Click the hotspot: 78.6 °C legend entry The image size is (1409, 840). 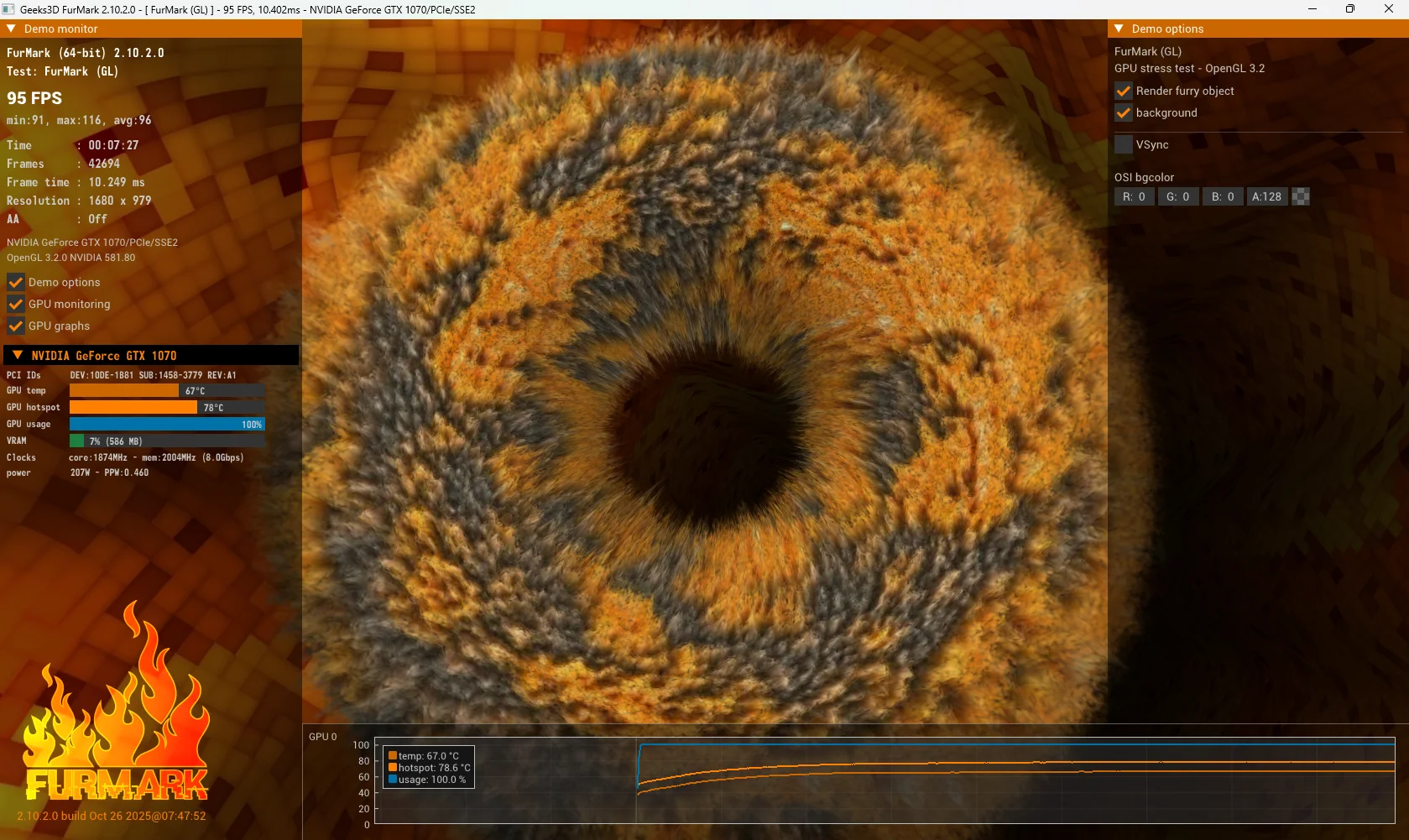pyautogui.click(x=430, y=768)
